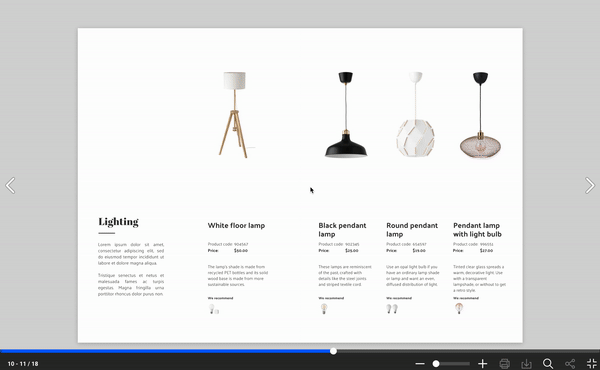Share the flipbook using share icon
This screenshot has width=600, height=370.
point(570,363)
